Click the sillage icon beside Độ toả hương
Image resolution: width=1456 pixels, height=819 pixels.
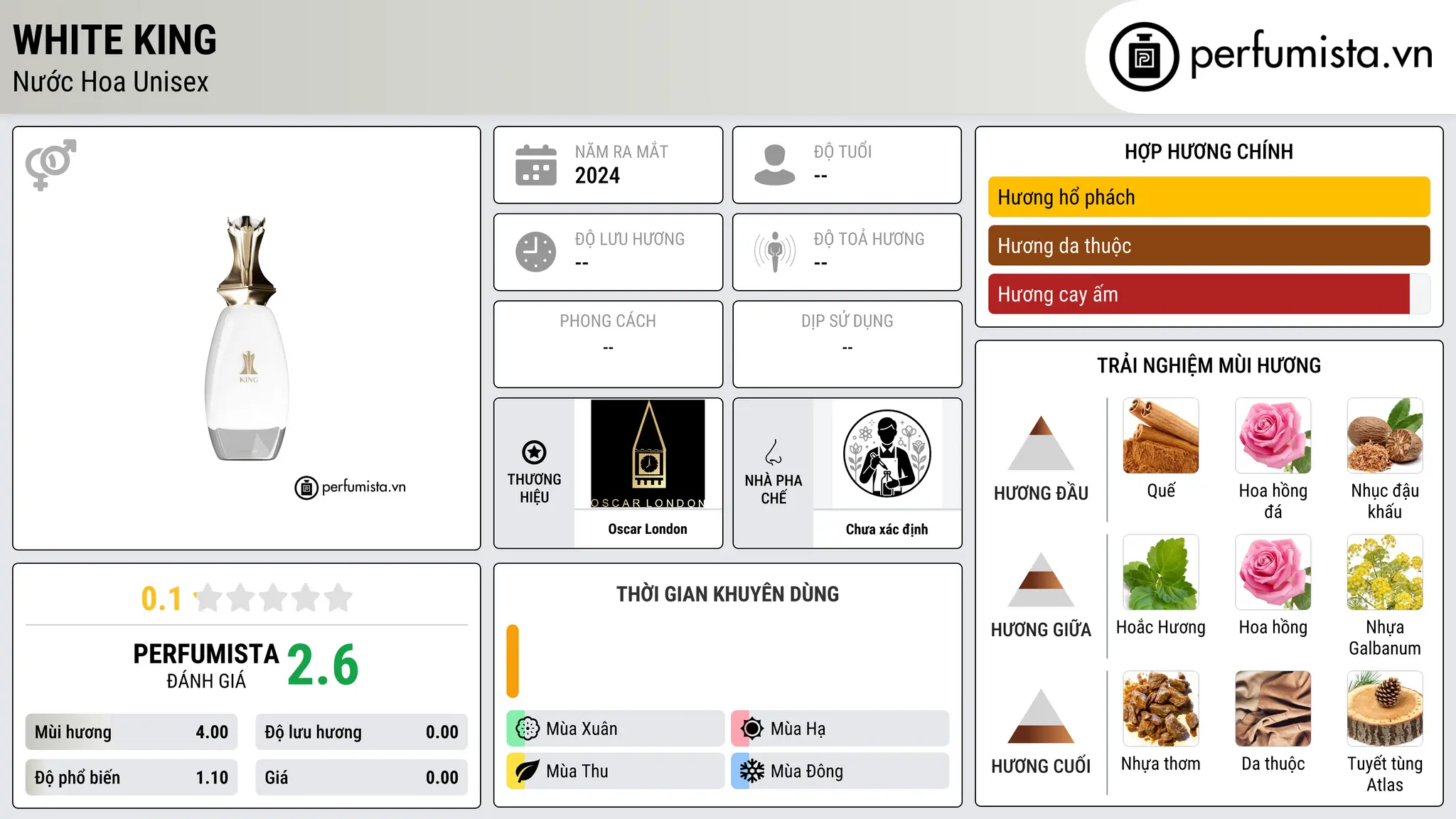[775, 252]
